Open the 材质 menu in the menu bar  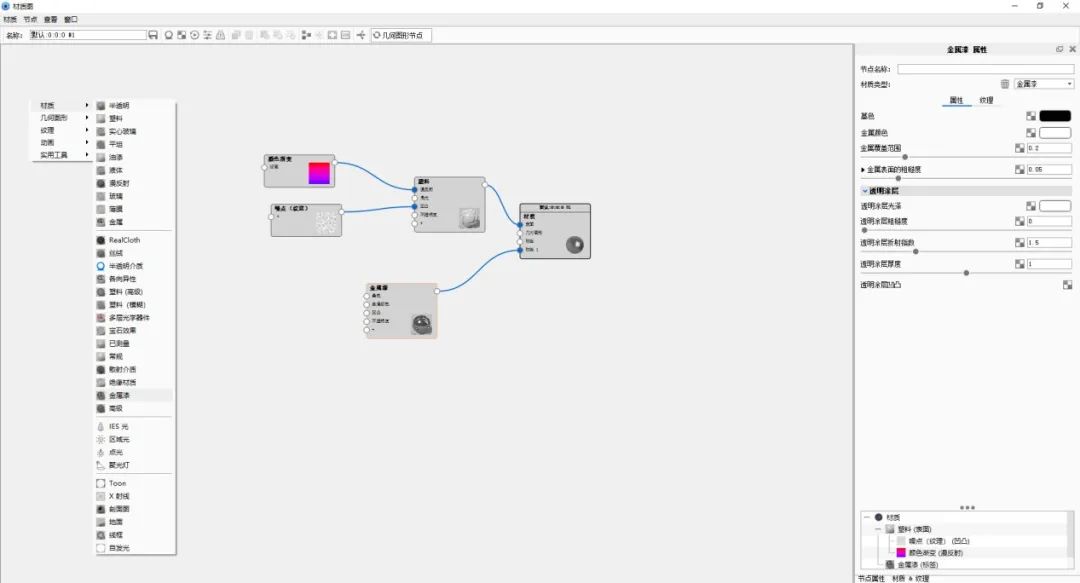[10, 19]
